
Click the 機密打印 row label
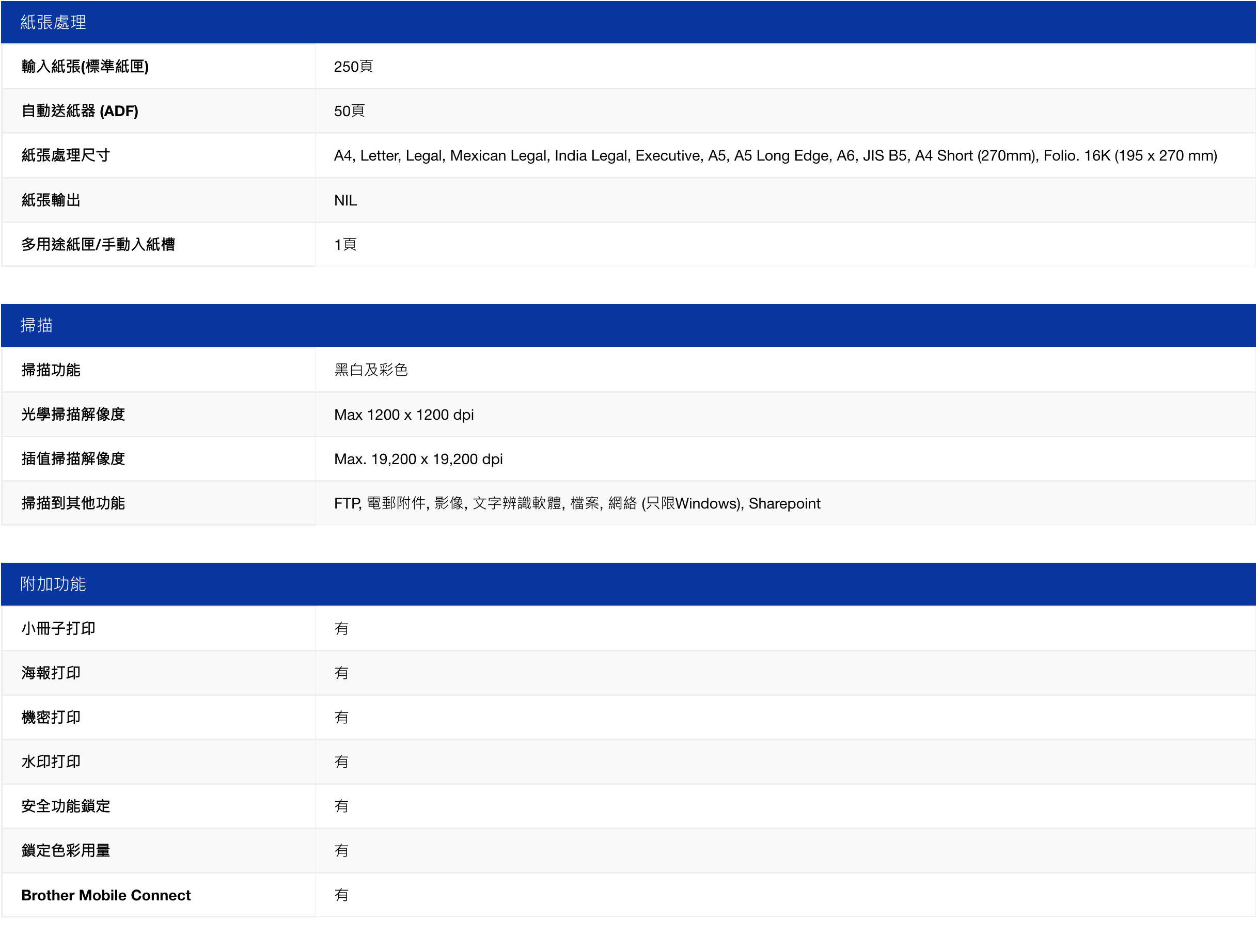click(51, 717)
